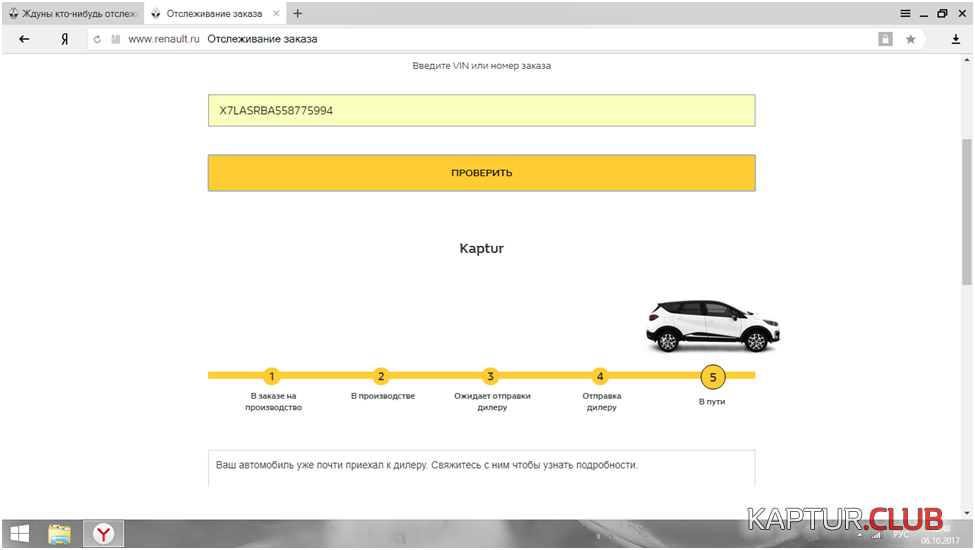The height and width of the screenshot is (550, 975).
Task: Select step 4 Отправка дилеру marker
Action: (600, 376)
